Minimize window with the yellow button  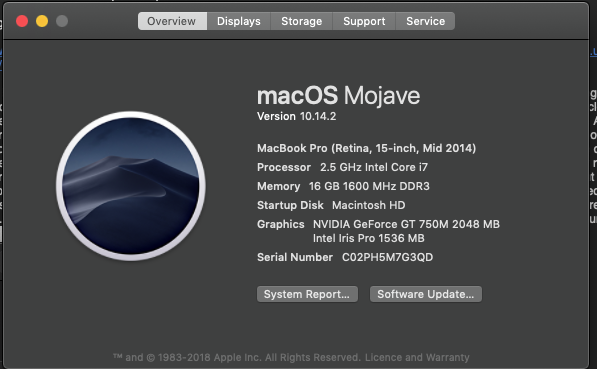[x=42, y=21]
